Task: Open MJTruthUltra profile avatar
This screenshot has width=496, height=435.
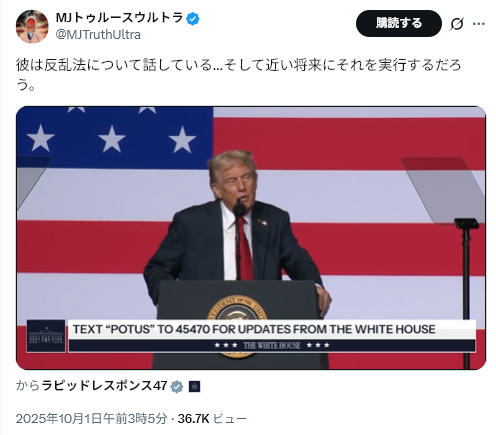Action: point(32,26)
